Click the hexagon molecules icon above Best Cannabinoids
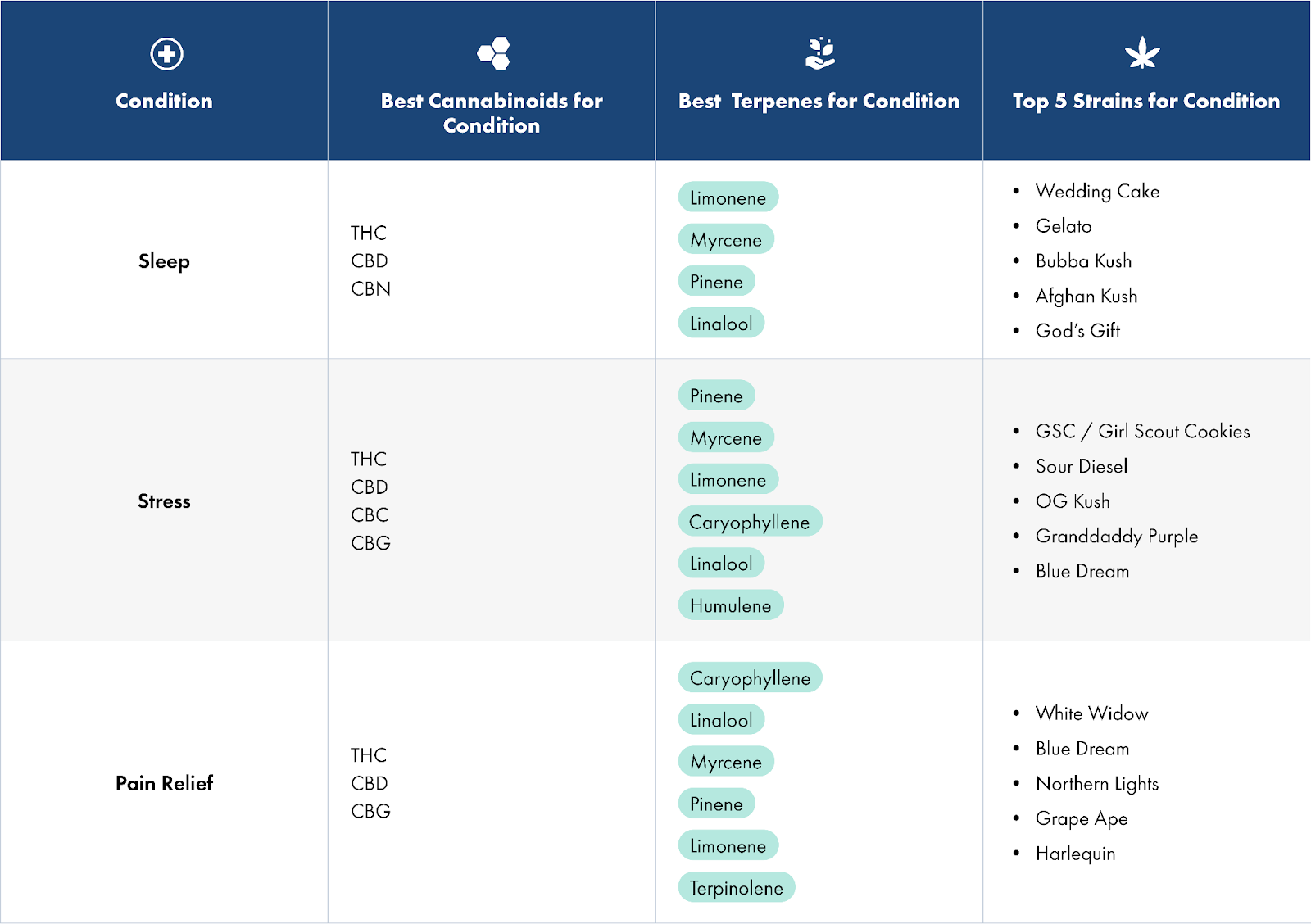 [x=494, y=54]
